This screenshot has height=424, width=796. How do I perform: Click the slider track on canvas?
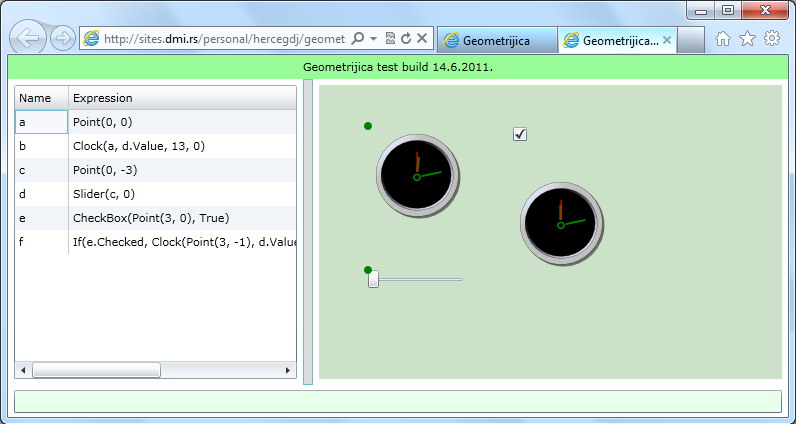pos(420,279)
